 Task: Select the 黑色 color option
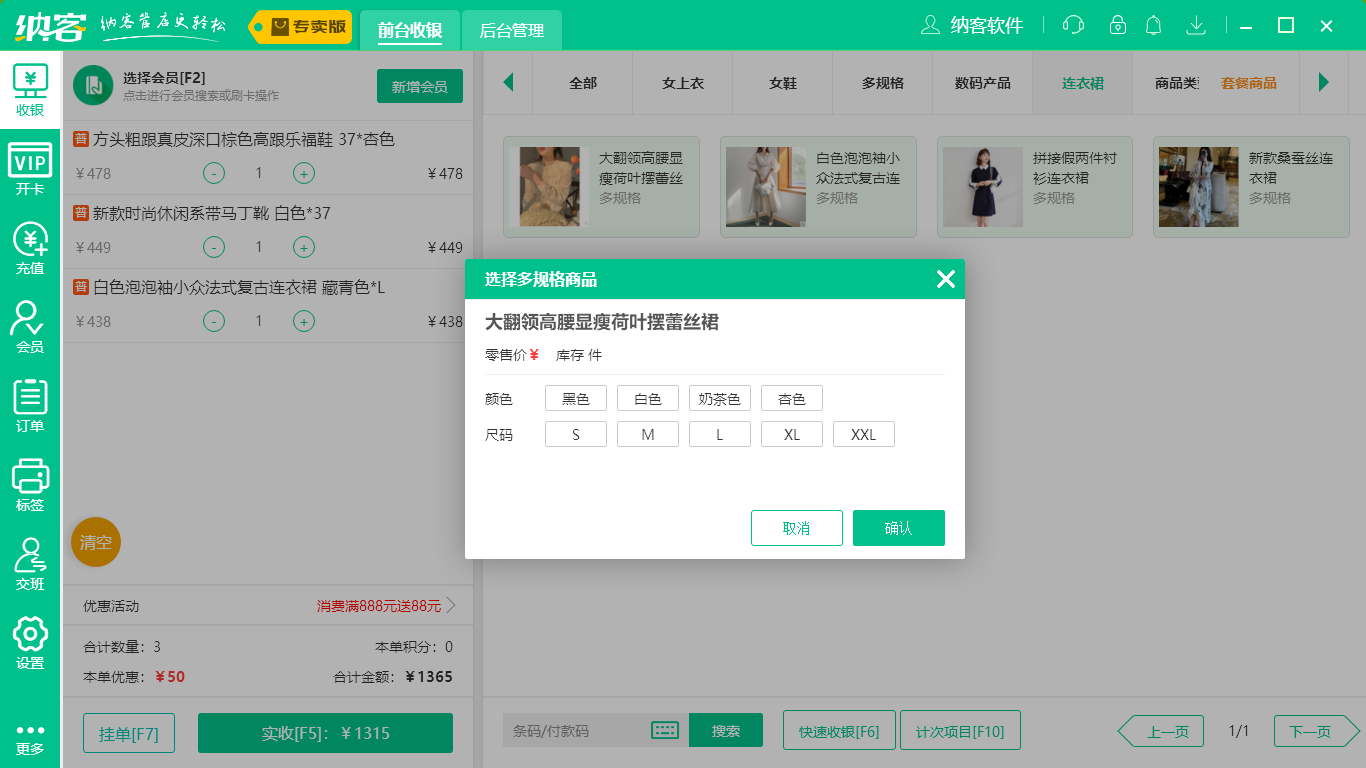(x=575, y=397)
